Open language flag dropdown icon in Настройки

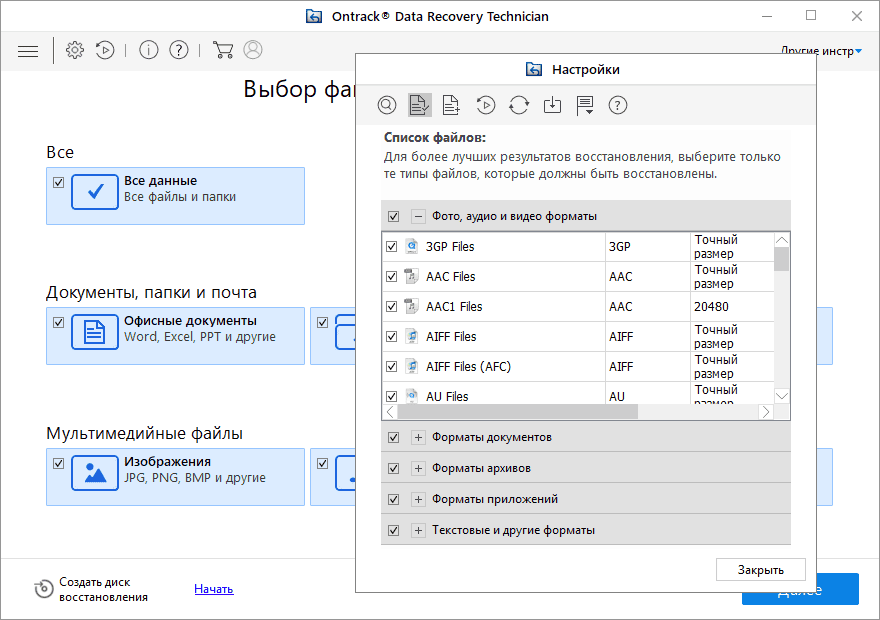click(x=585, y=105)
